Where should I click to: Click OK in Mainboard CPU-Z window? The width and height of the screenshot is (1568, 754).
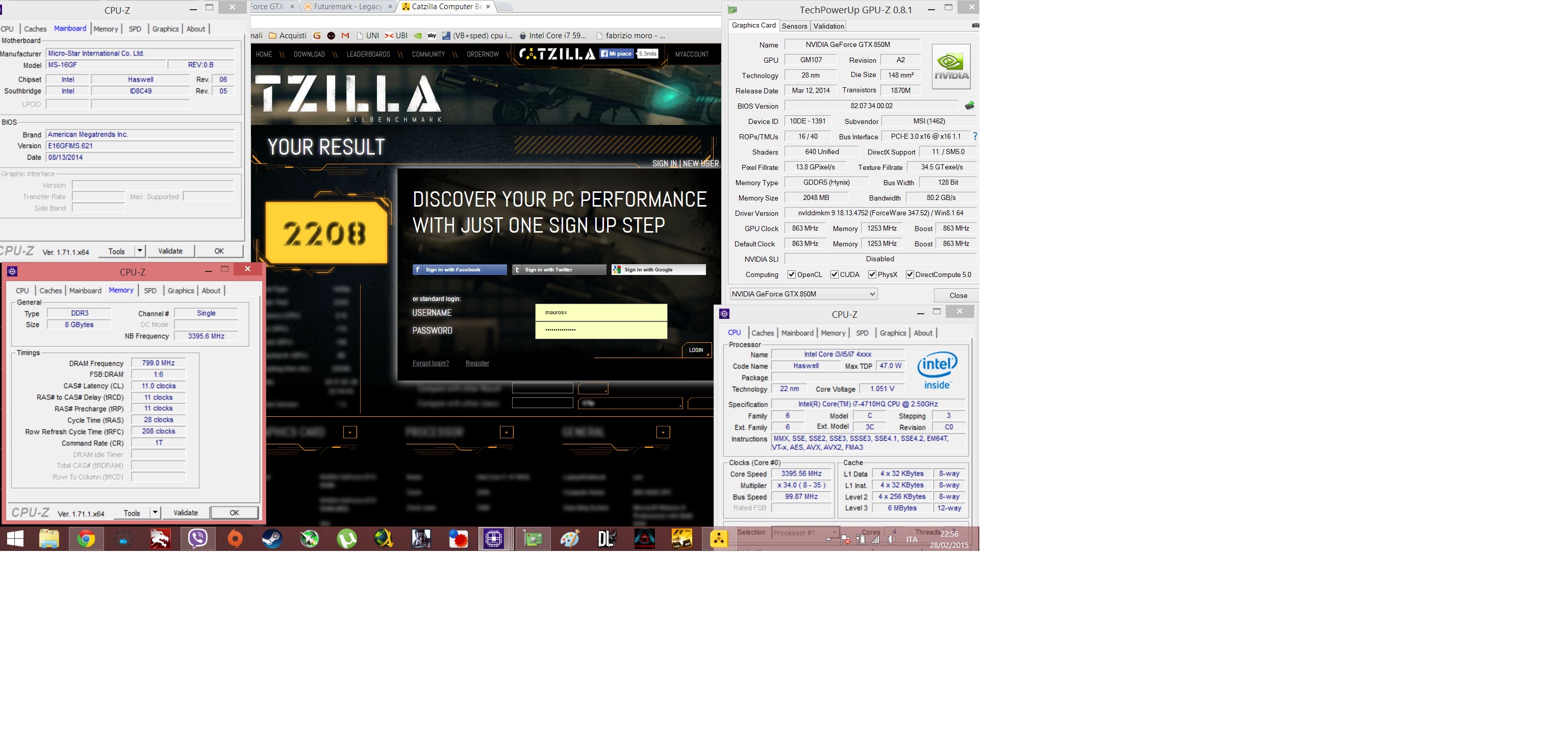tap(219, 250)
